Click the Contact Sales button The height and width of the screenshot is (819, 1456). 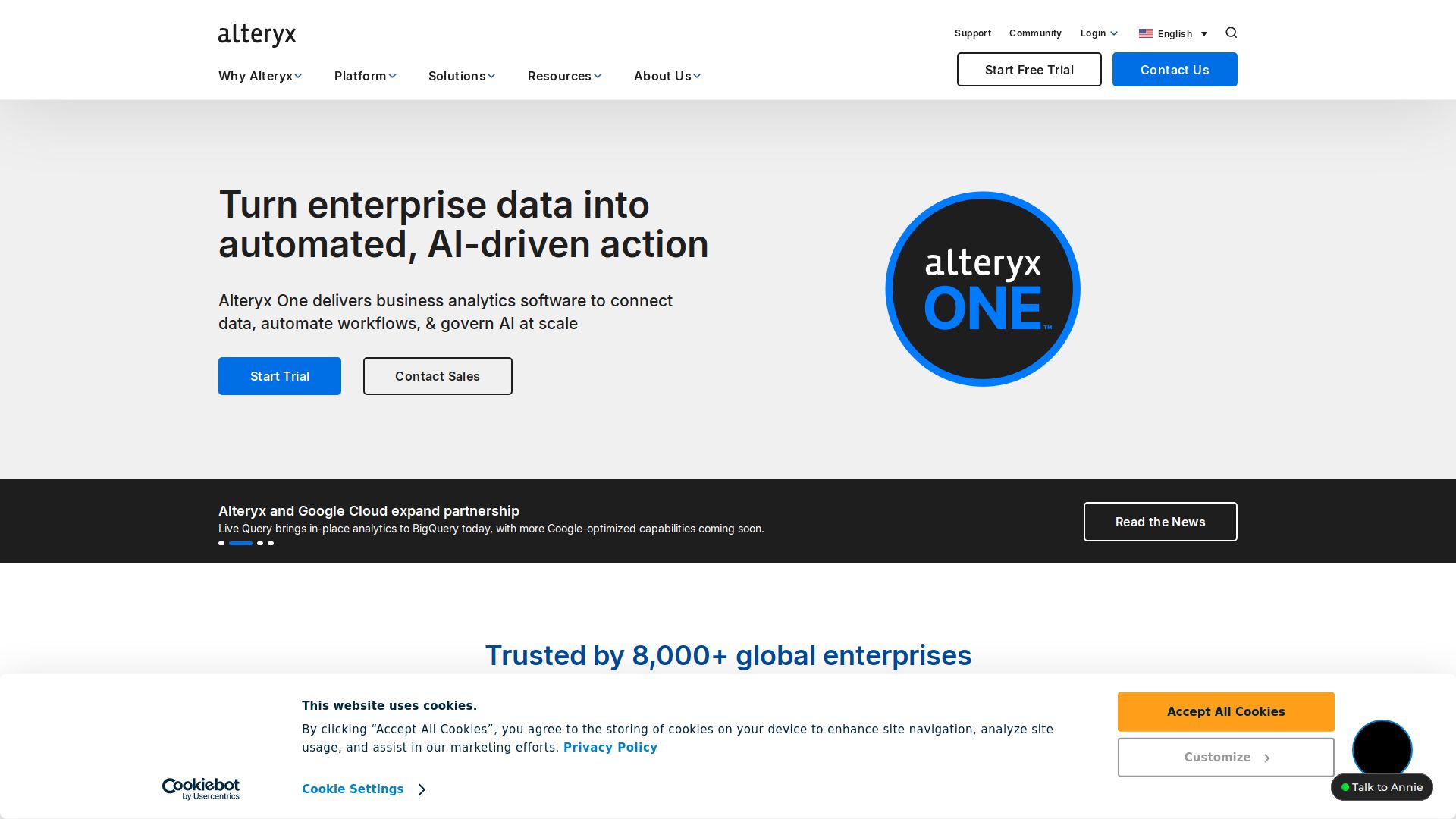(x=438, y=376)
